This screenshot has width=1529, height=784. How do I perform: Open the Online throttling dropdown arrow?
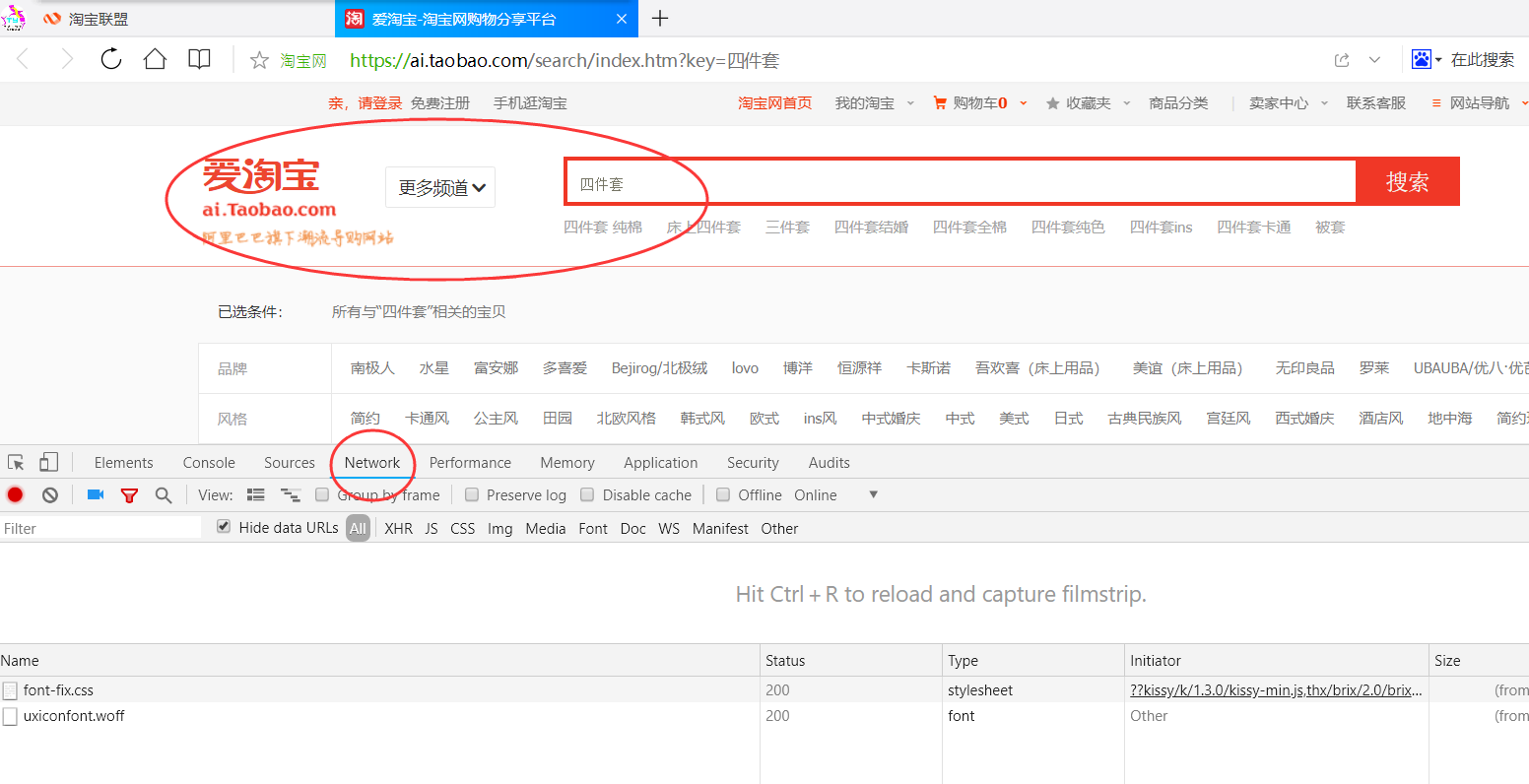873,494
